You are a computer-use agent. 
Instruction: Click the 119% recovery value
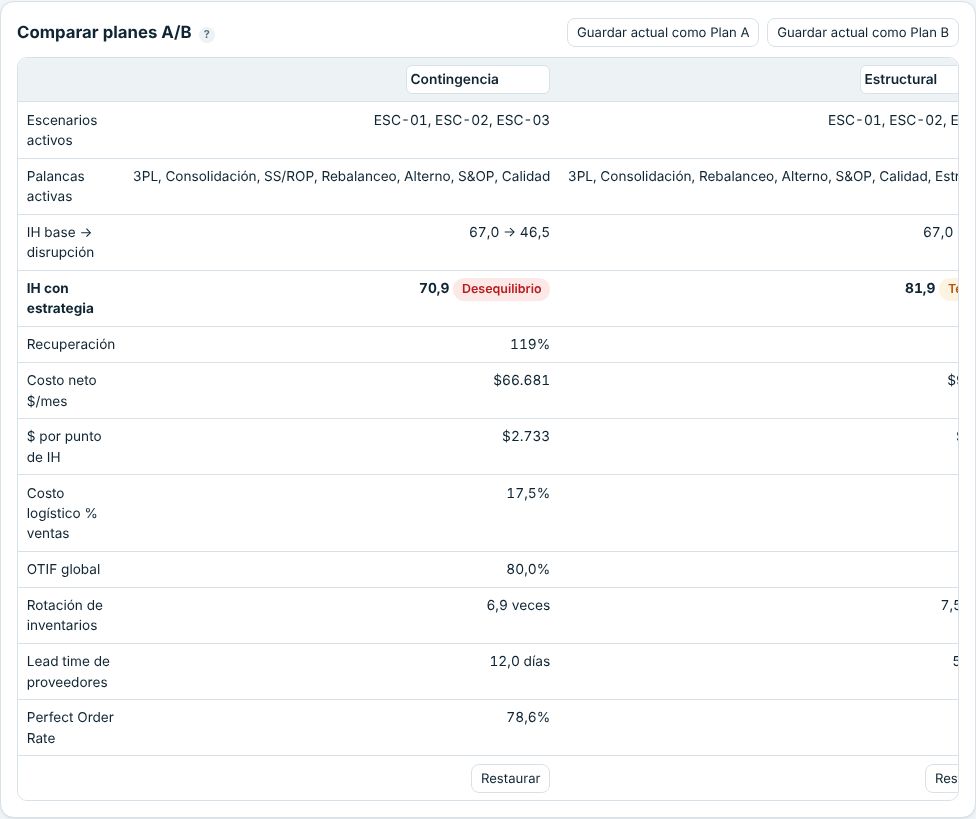coord(530,344)
